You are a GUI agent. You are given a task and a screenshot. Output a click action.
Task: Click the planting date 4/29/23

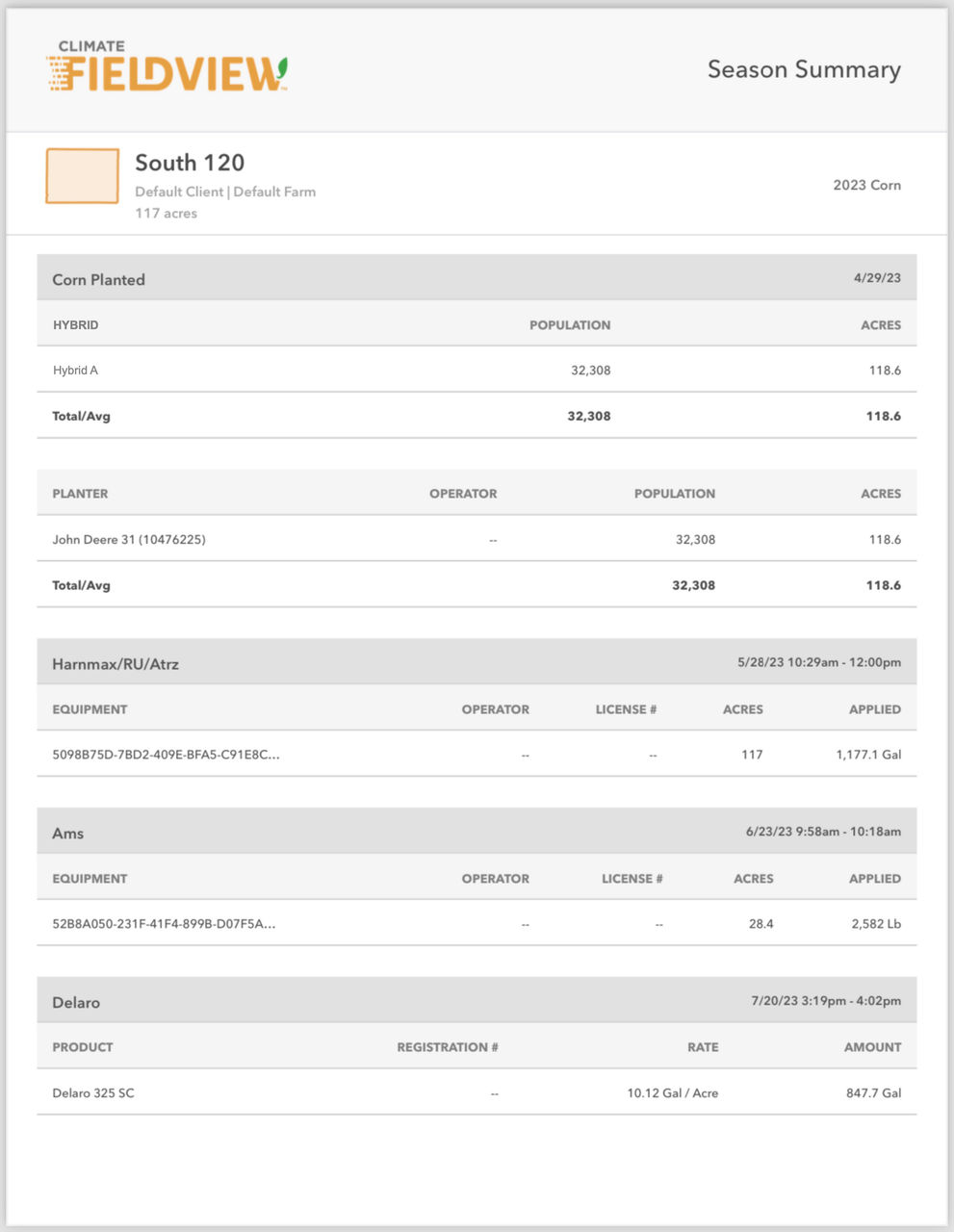(x=877, y=278)
